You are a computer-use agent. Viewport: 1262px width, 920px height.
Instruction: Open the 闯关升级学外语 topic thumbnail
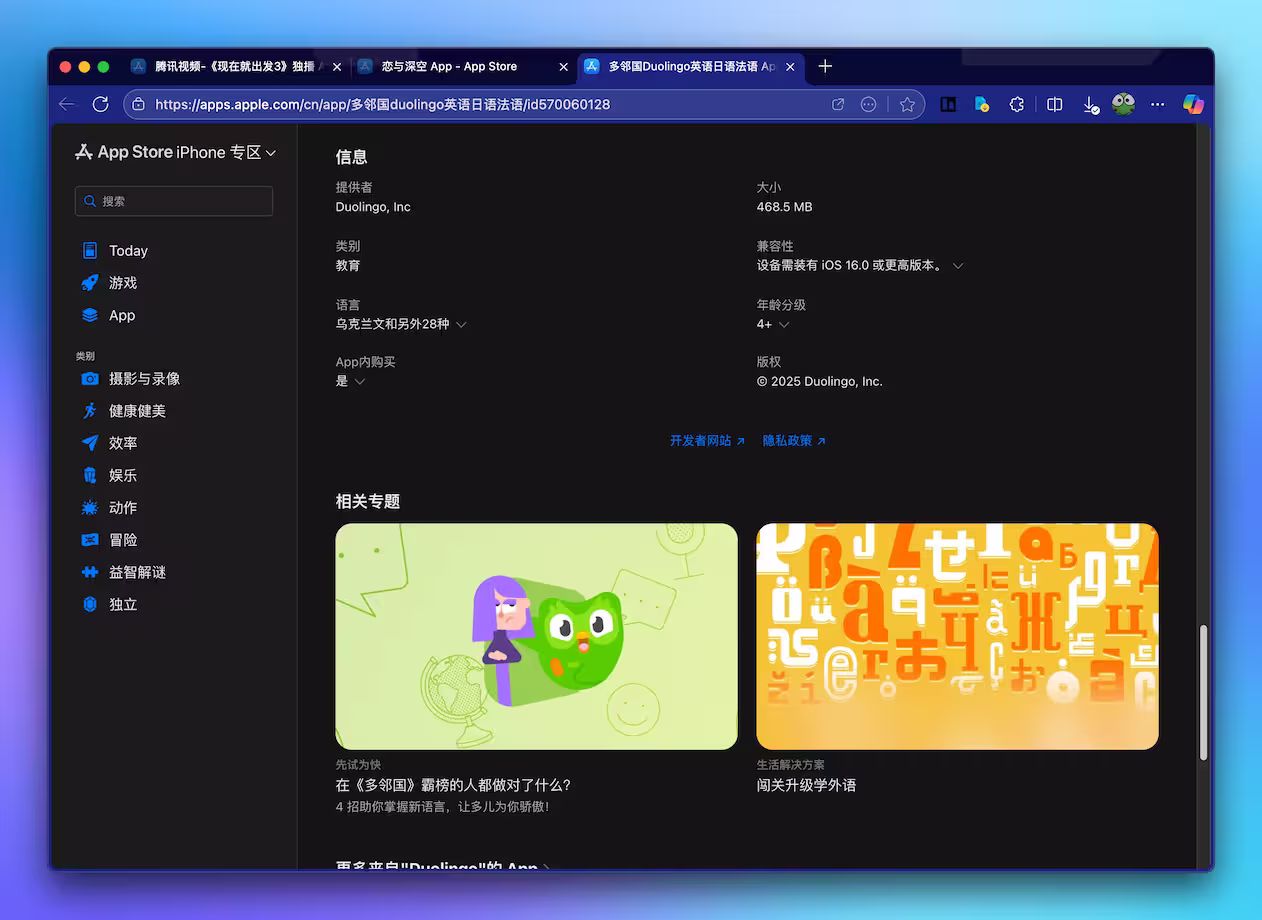tap(957, 637)
